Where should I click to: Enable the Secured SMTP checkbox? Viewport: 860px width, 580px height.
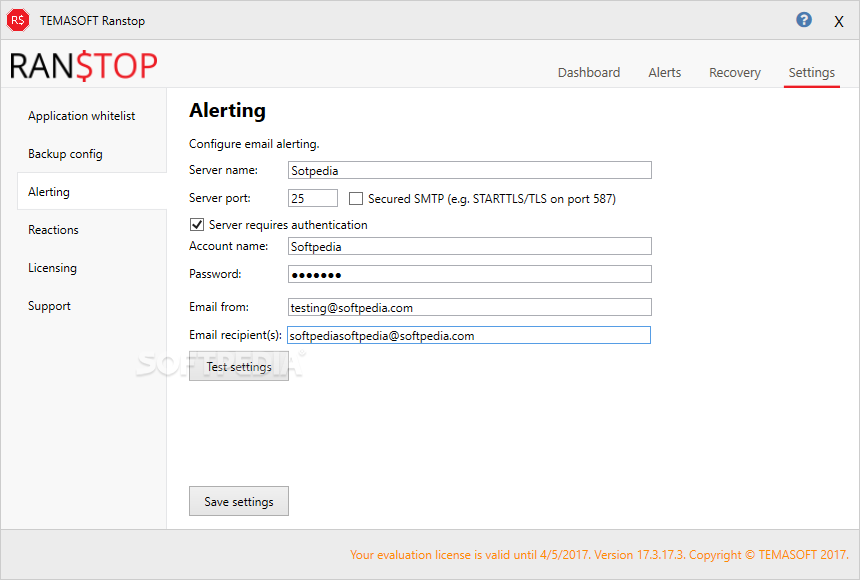(x=356, y=198)
